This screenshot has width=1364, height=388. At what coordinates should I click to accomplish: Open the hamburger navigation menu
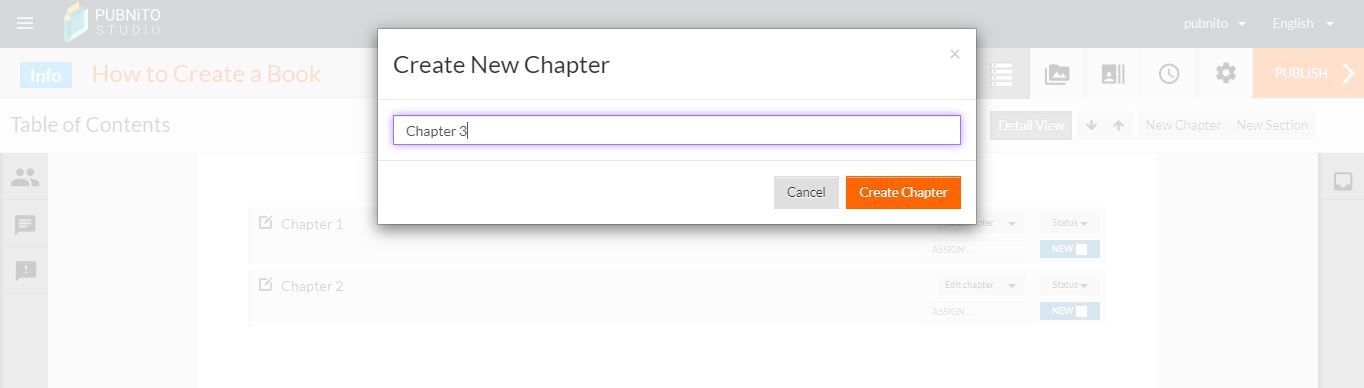(x=25, y=23)
